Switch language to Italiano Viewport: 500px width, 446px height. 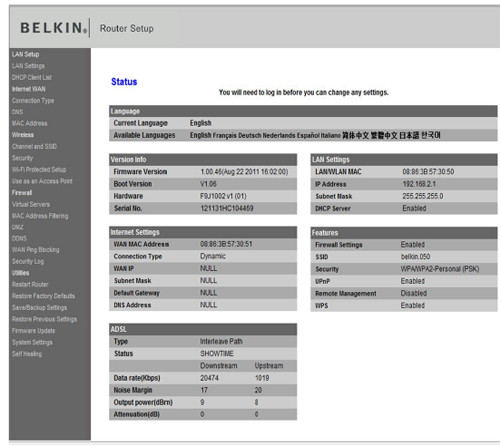tap(331, 135)
